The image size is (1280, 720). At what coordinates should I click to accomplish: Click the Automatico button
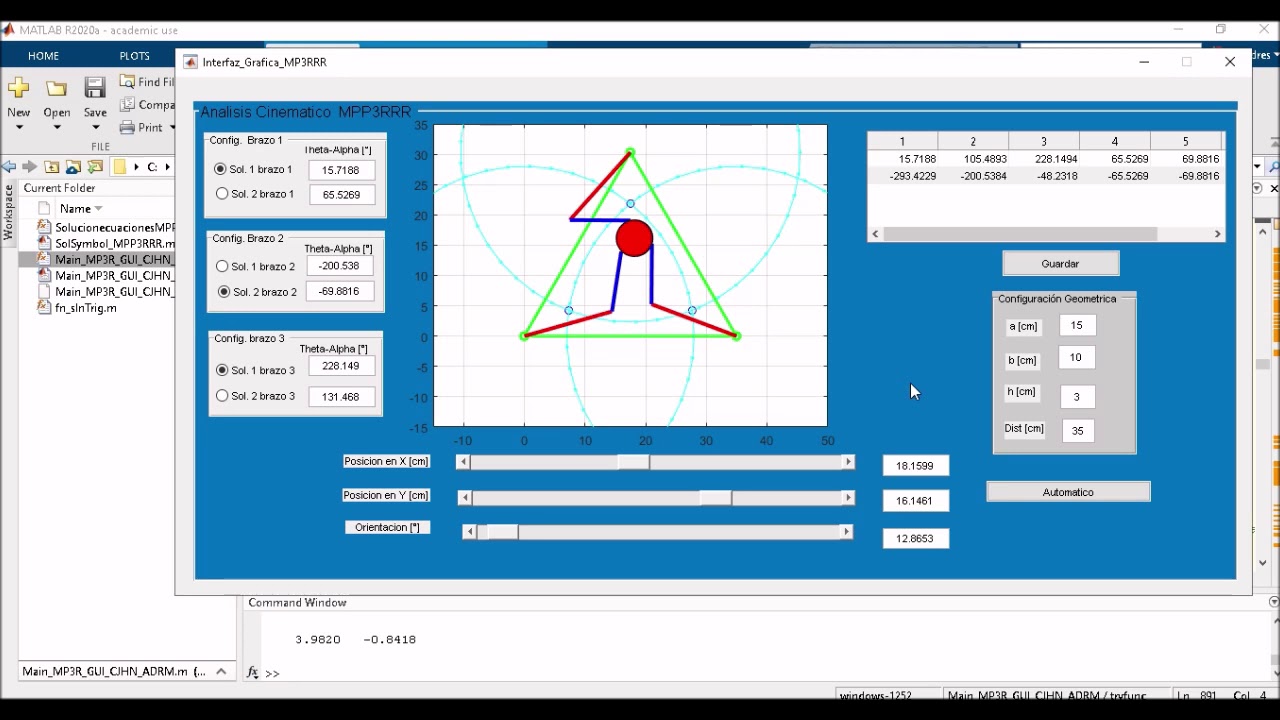click(x=1068, y=492)
